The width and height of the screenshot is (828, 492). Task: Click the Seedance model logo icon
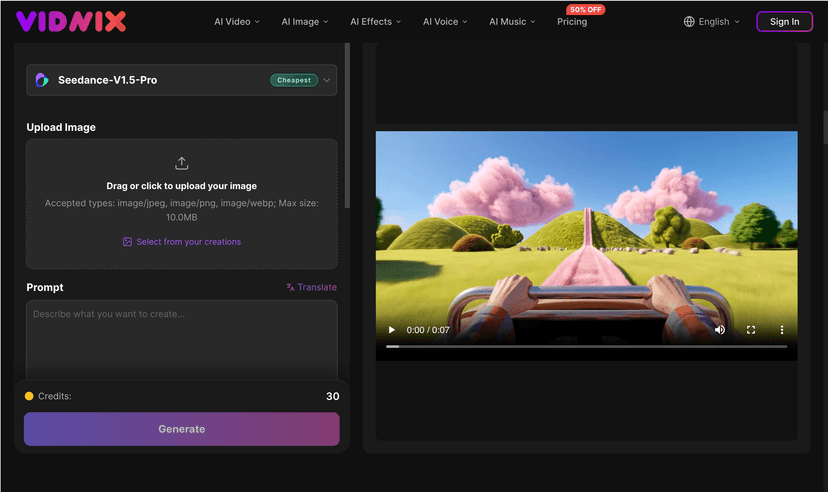(x=42, y=80)
